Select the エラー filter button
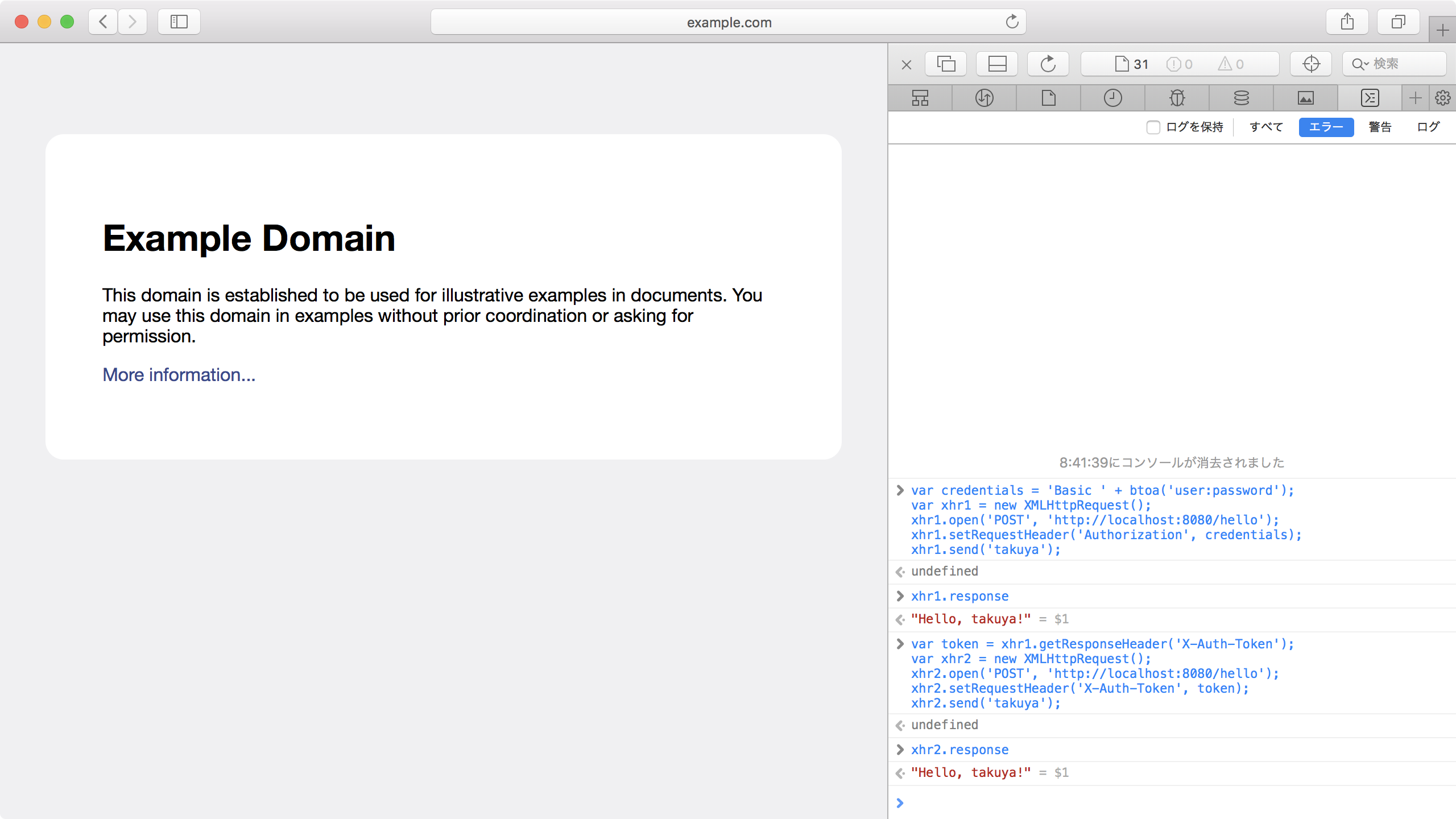This screenshot has width=1456, height=819. point(1326,127)
